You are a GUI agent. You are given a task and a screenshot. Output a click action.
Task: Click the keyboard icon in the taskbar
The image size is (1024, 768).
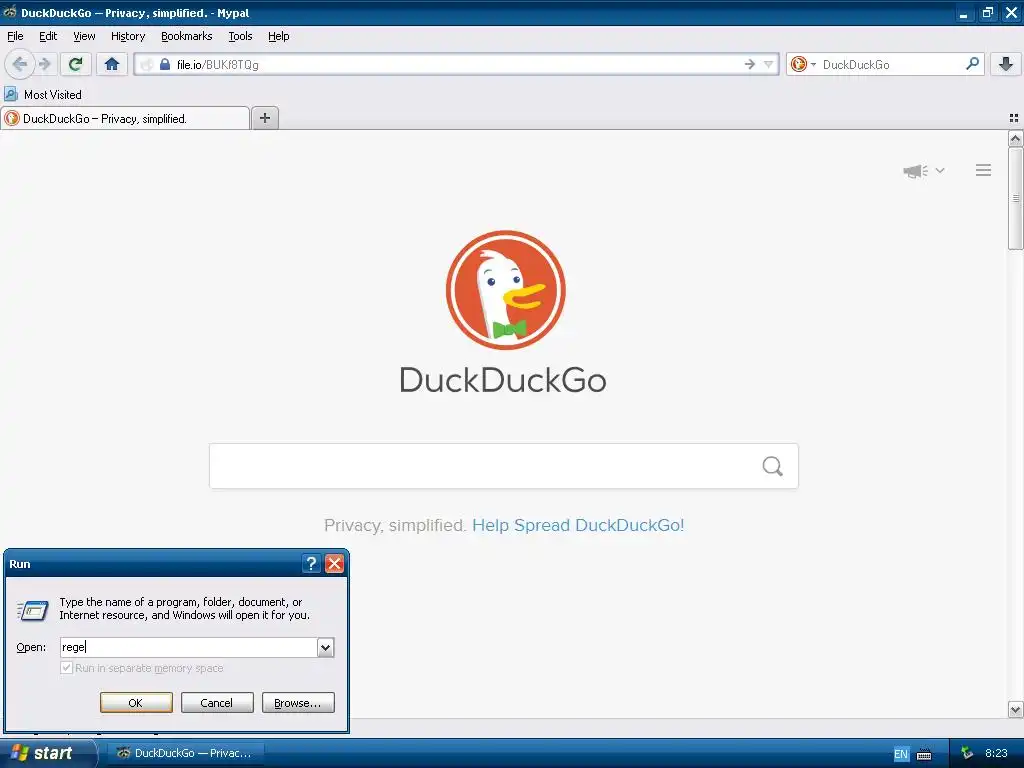(x=924, y=754)
